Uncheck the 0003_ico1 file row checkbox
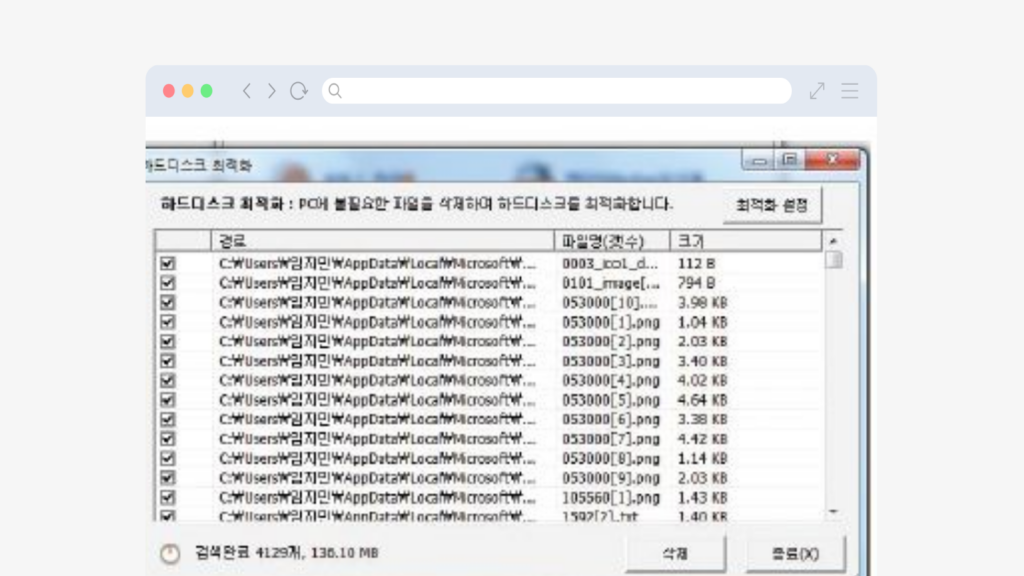Screen dimensions: 1024x576 coord(168,263)
